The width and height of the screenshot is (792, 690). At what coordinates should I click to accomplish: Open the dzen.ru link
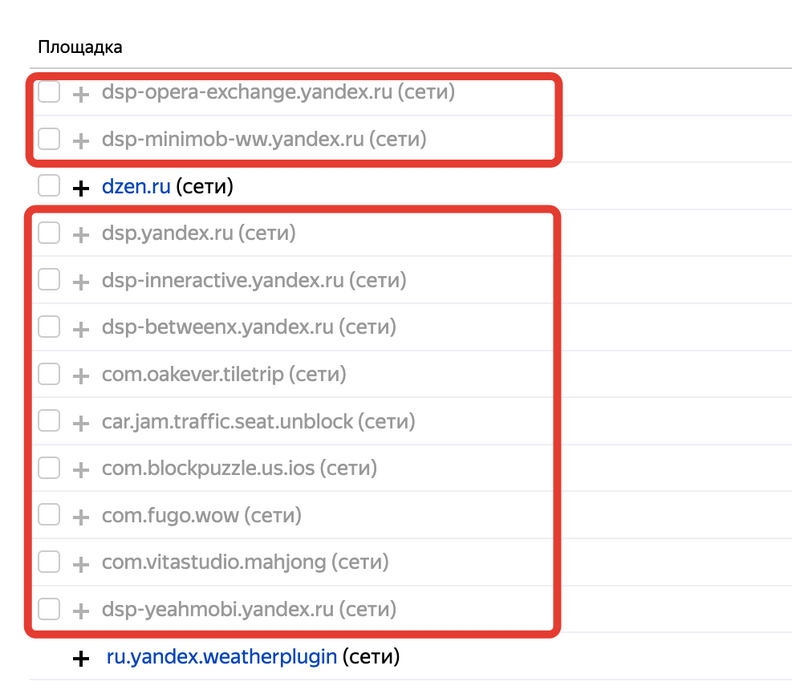click(x=136, y=186)
